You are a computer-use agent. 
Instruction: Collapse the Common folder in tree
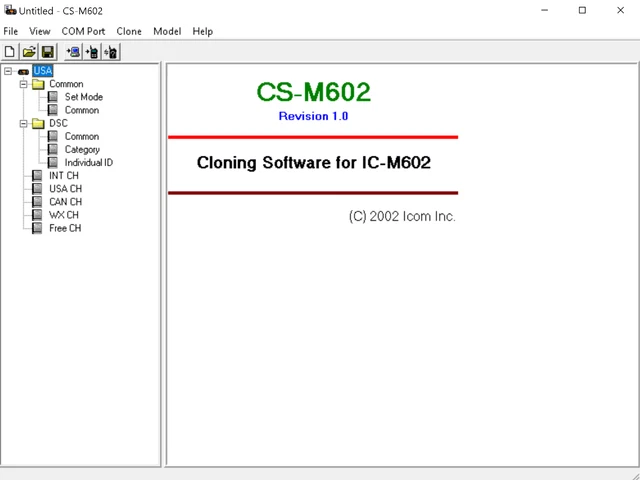click(23, 84)
